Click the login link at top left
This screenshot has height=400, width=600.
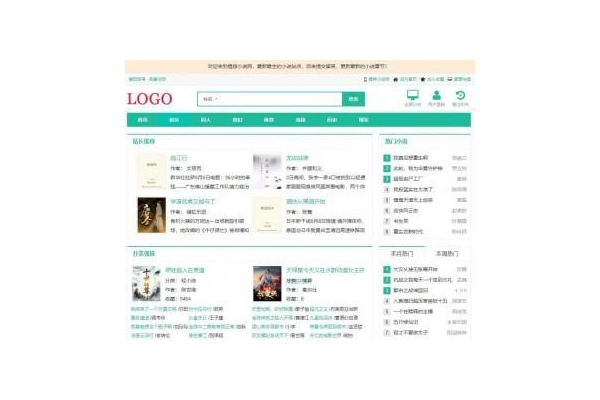[x=134, y=78]
